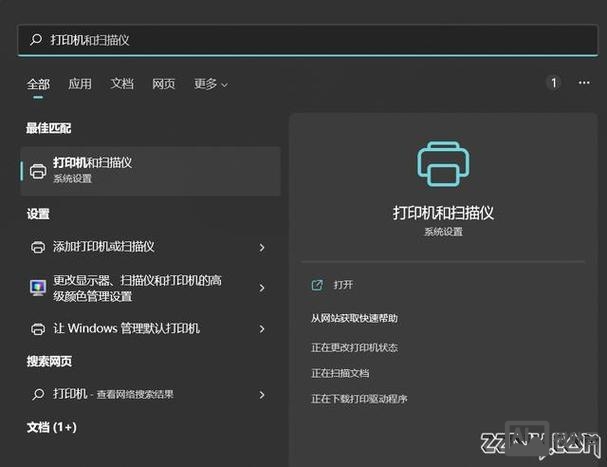Click 打印机和扫描仪 title in preview pane
Image resolution: width=607 pixels, height=467 pixels.
pos(443,213)
